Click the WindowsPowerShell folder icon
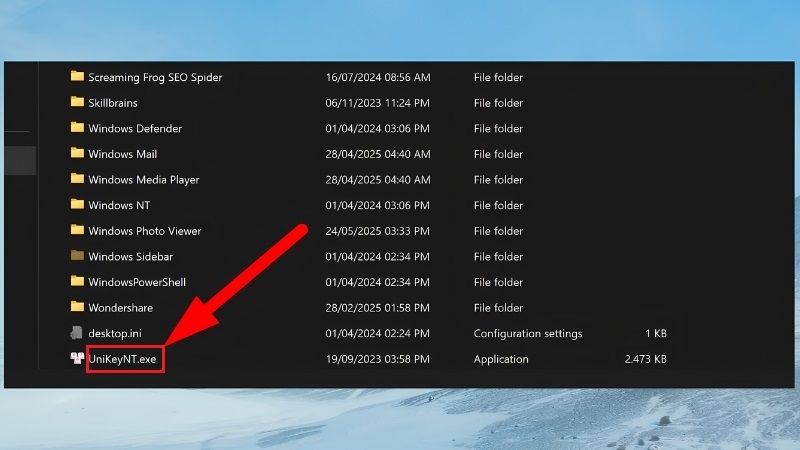The height and width of the screenshot is (450, 800). point(77,281)
